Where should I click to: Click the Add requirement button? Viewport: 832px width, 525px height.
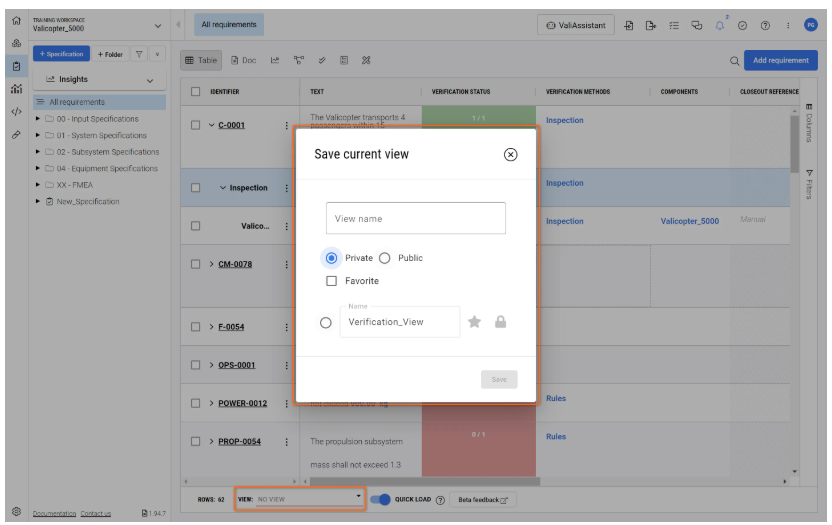coord(781,61)
